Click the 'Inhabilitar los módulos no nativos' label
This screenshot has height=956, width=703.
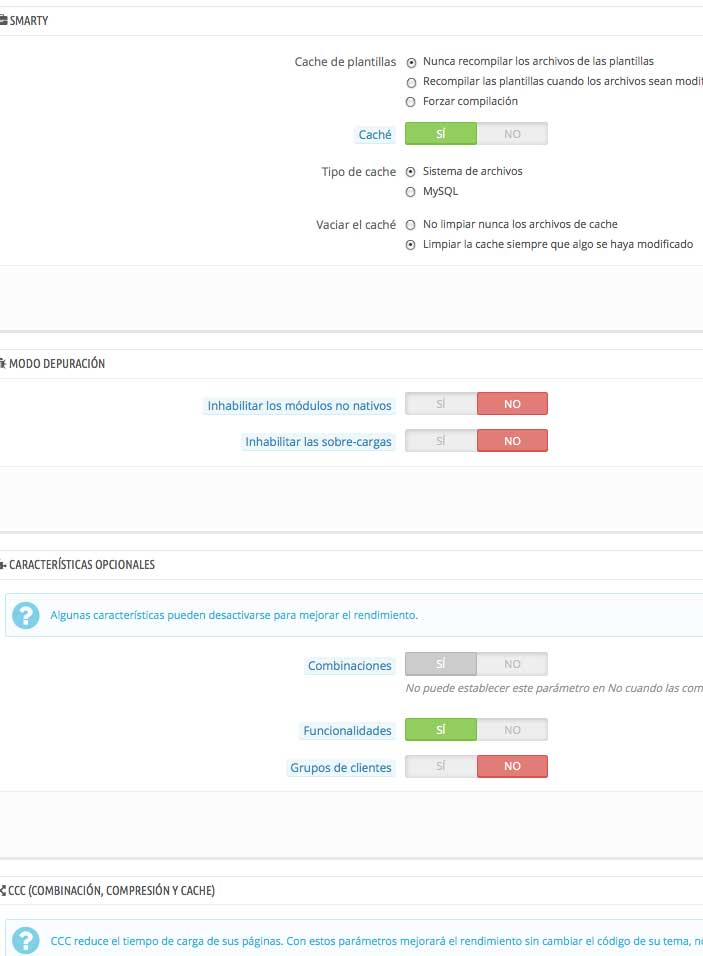pyautogui.click(x=299, y=405)
